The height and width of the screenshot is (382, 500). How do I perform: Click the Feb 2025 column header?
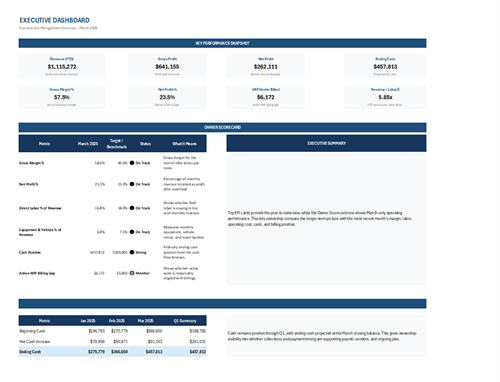117,321
